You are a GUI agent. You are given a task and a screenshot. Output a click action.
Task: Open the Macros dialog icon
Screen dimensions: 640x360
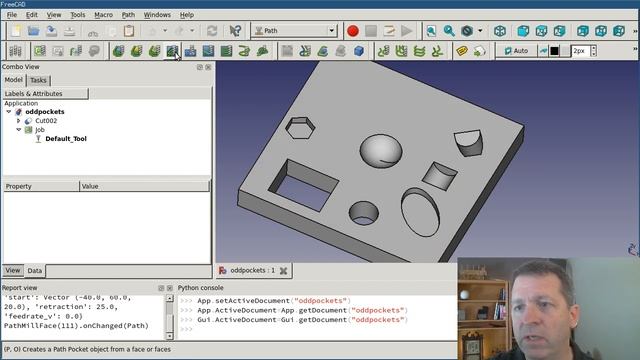pos(389,31)
